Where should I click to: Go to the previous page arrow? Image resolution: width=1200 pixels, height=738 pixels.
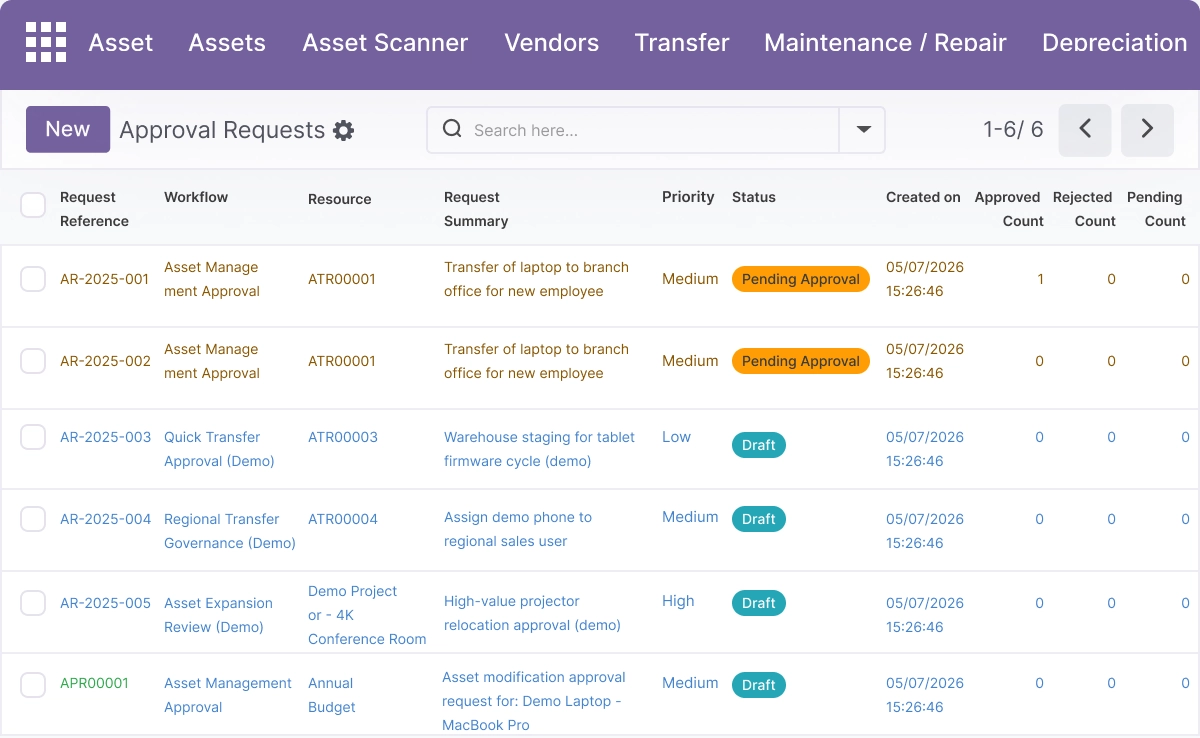point(1085,130)
